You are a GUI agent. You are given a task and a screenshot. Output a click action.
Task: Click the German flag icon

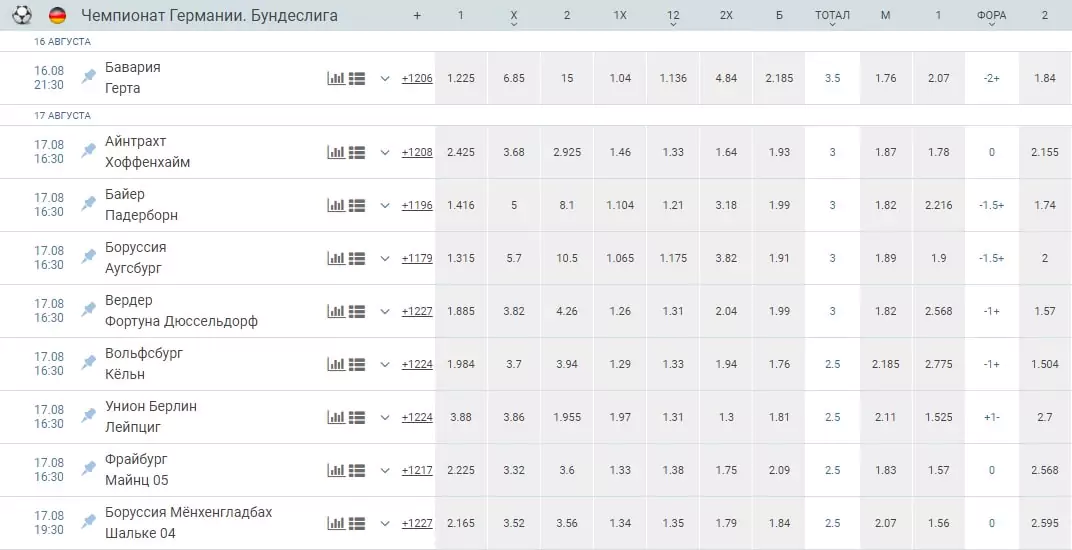click(x=57, y=15)
